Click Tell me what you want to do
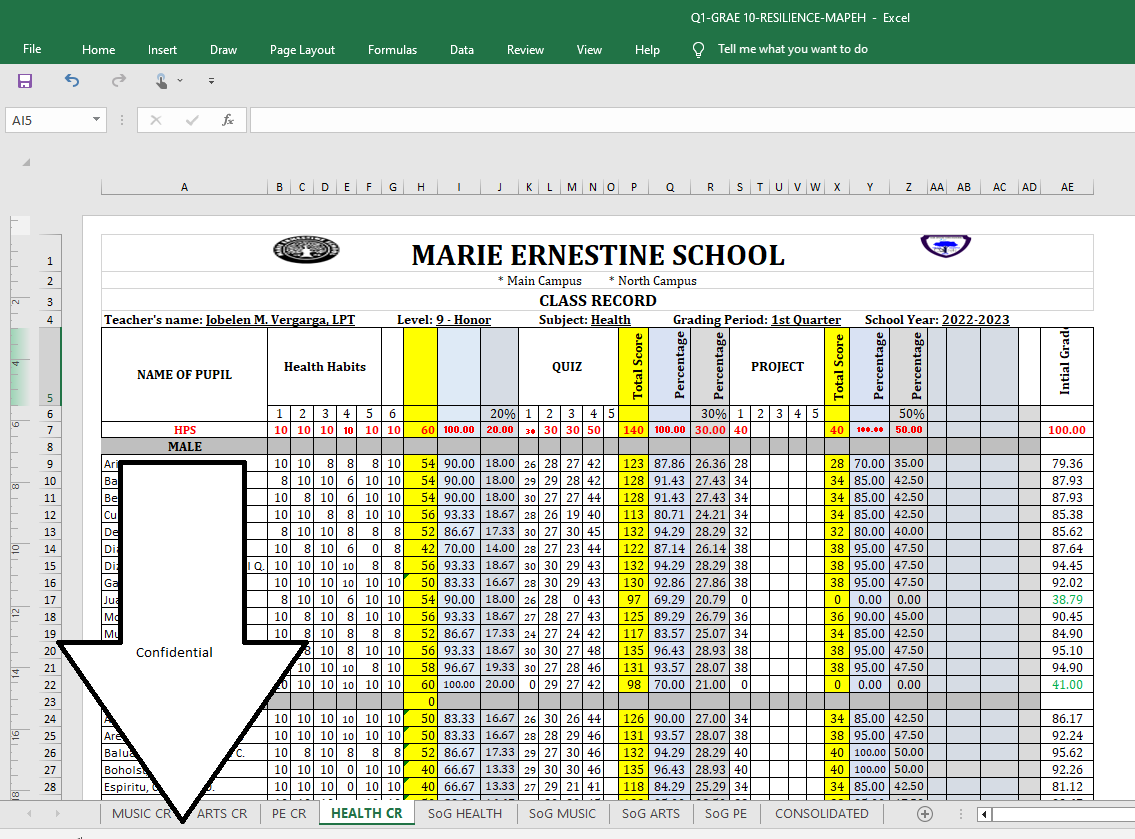Viewport: 1135px width, 839px height. pyautogui.click(x=793, y=49)
